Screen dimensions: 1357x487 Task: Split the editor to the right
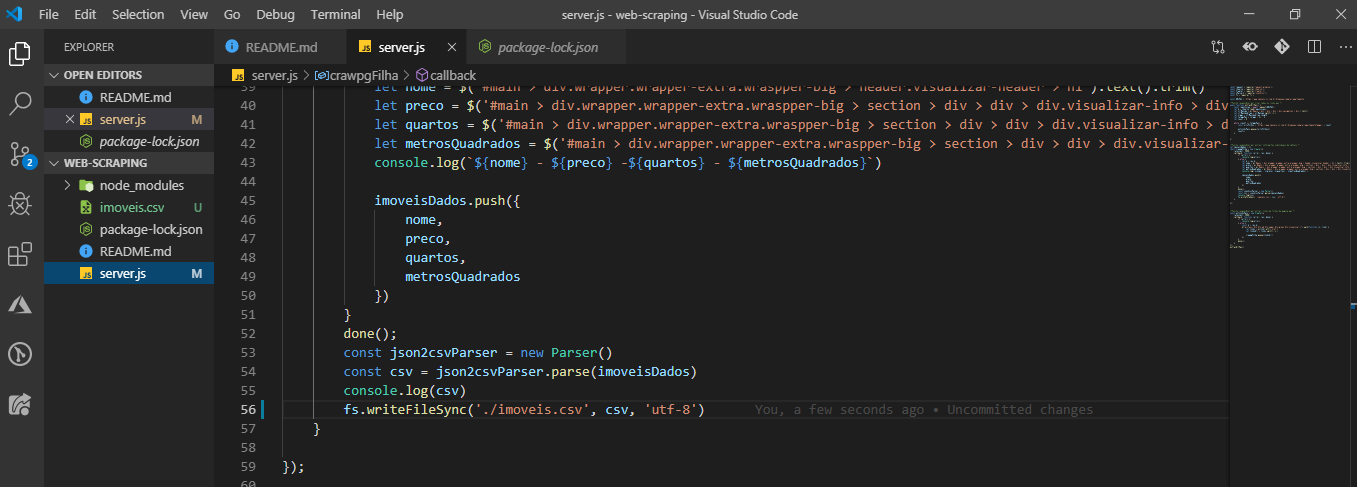(x=1314, y=47)
